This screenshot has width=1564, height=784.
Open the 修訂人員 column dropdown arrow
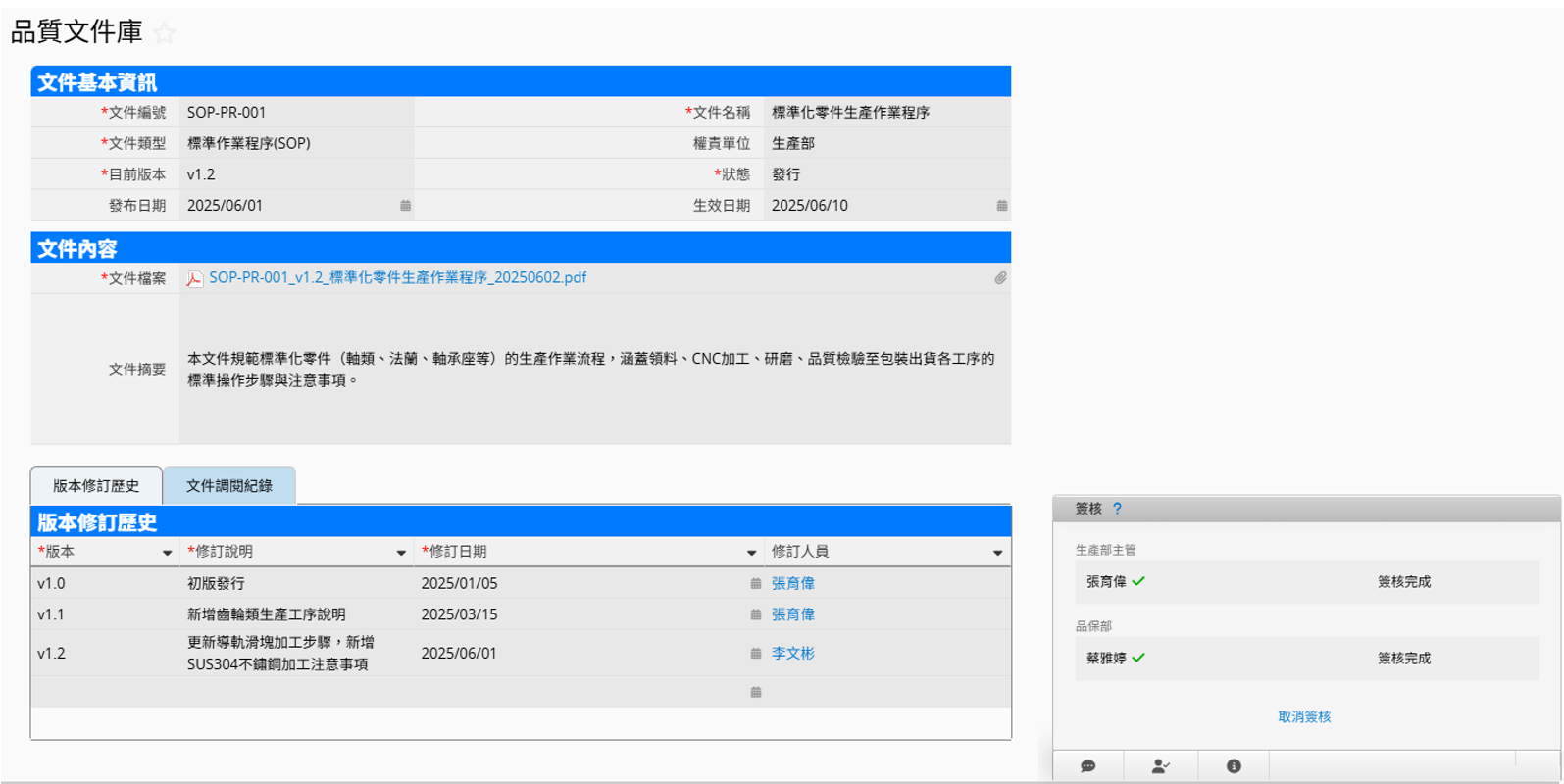997,553
